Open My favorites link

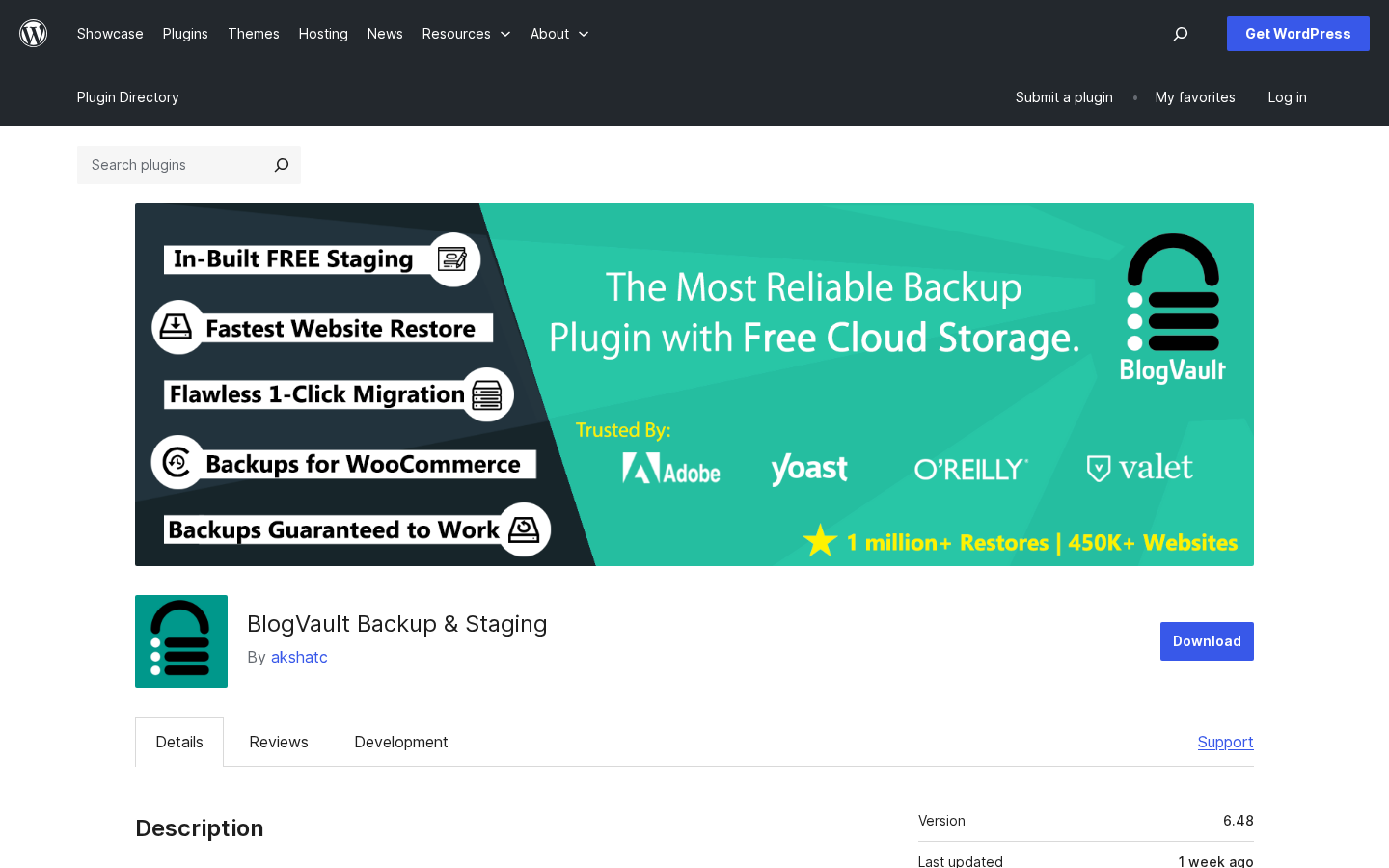[1195, 97]
